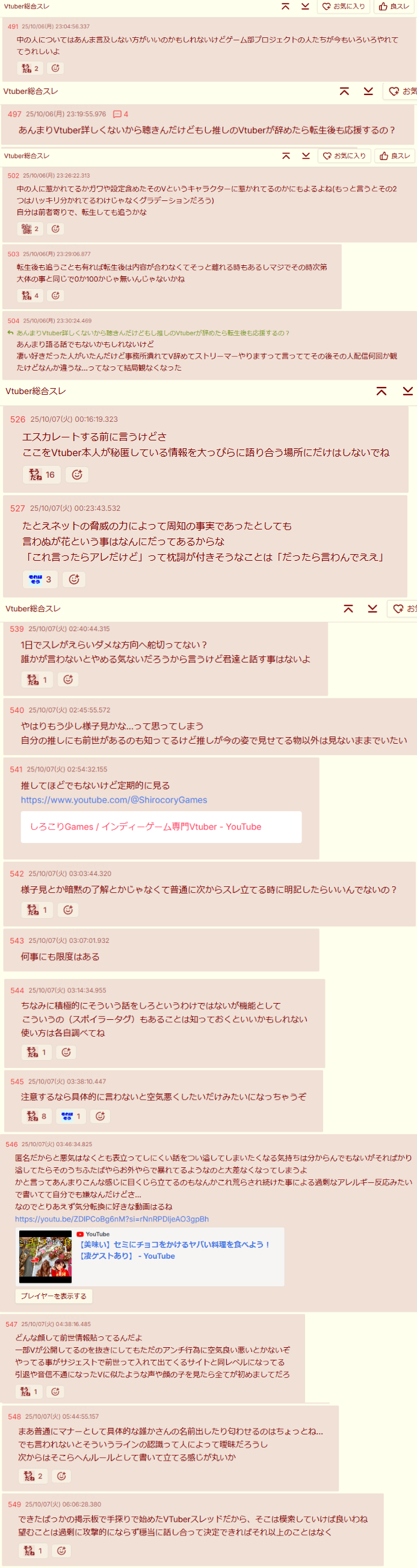Click the 16-count reaction stamp on post 526
This screenshot has height=1568, width=417.
(42, 475)
